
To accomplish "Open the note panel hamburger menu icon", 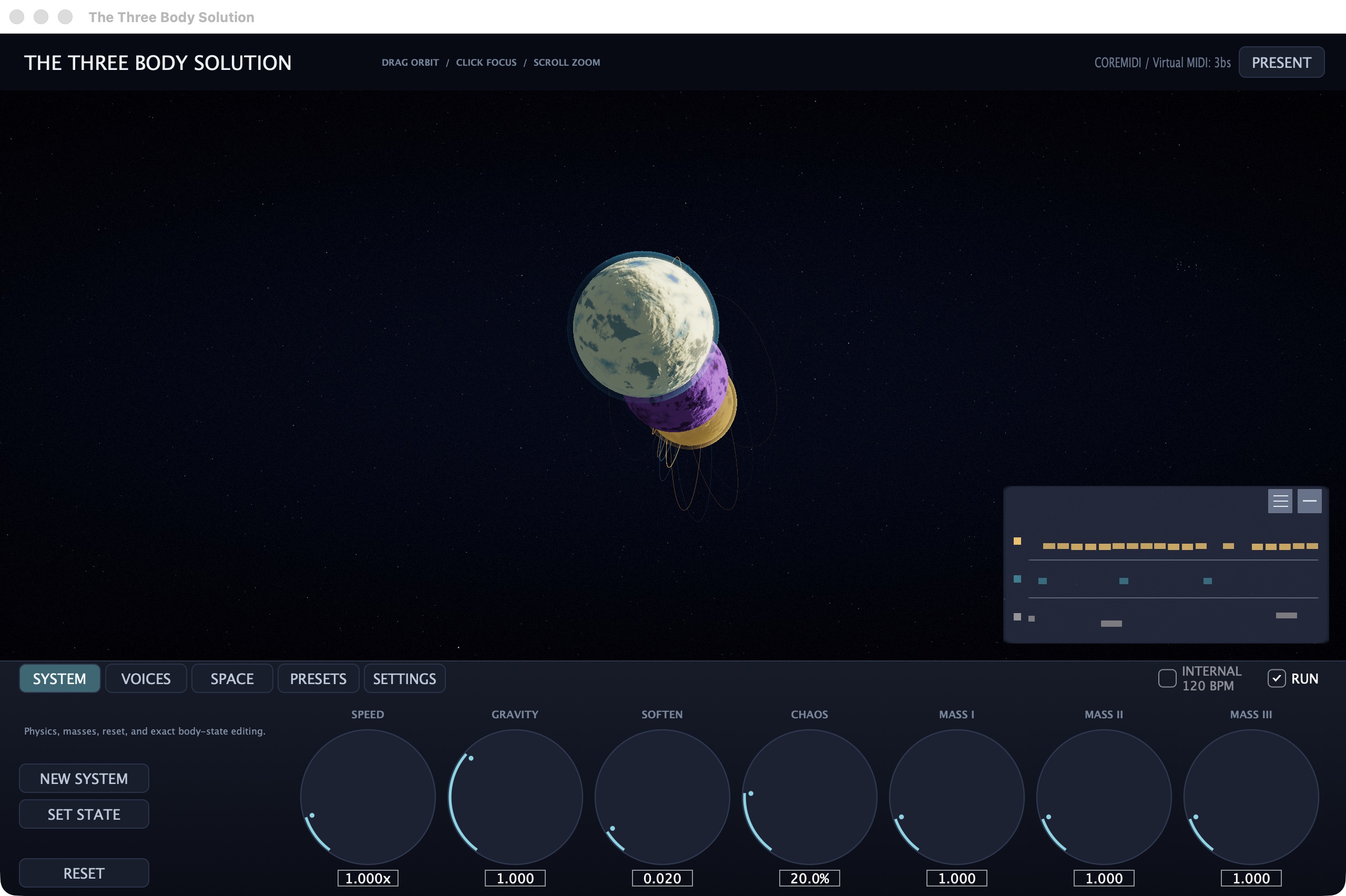I will point(1280,501).
